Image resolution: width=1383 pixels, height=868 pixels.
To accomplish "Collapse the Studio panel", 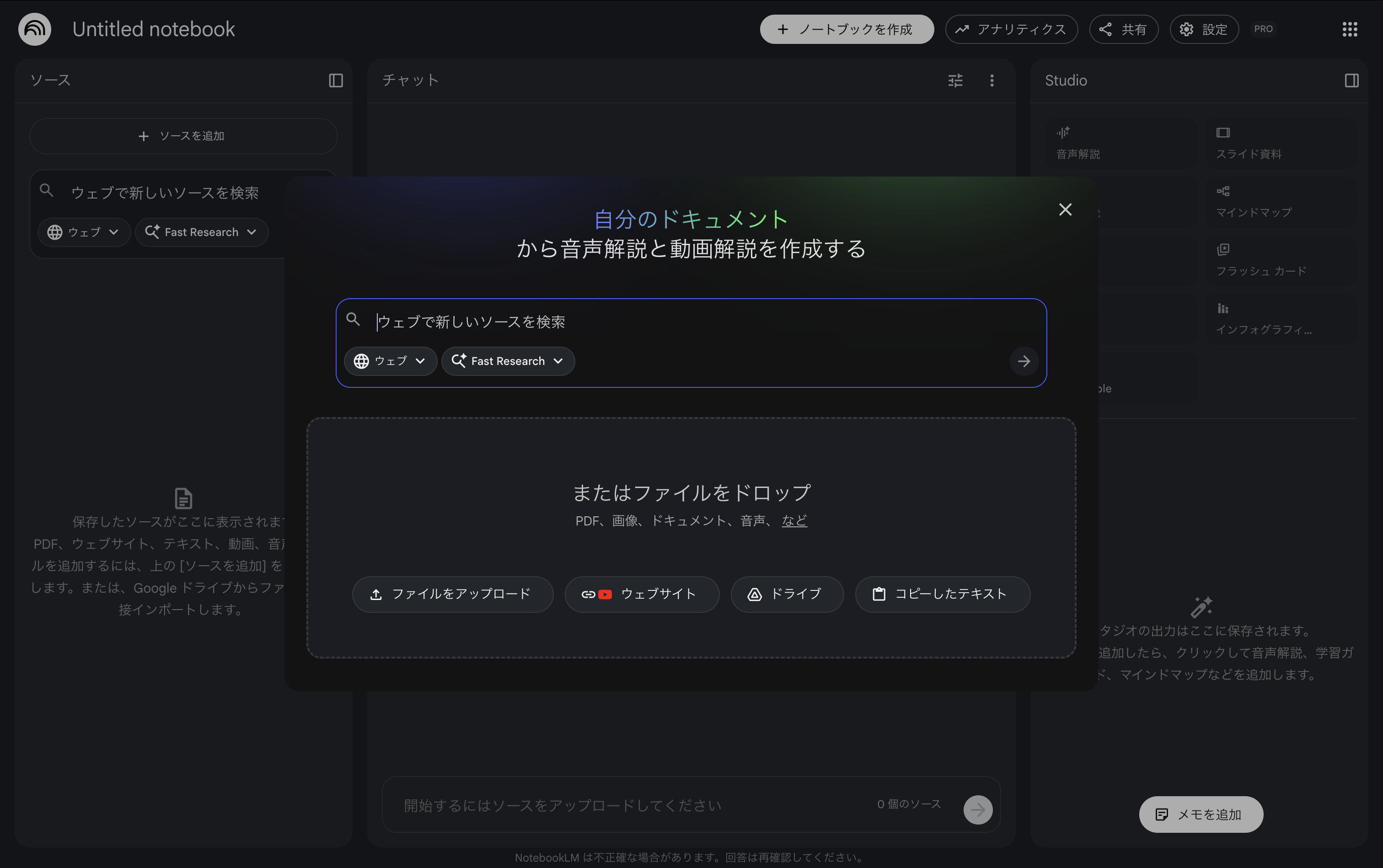I will pyautogui.click(x=1351, y=80).
